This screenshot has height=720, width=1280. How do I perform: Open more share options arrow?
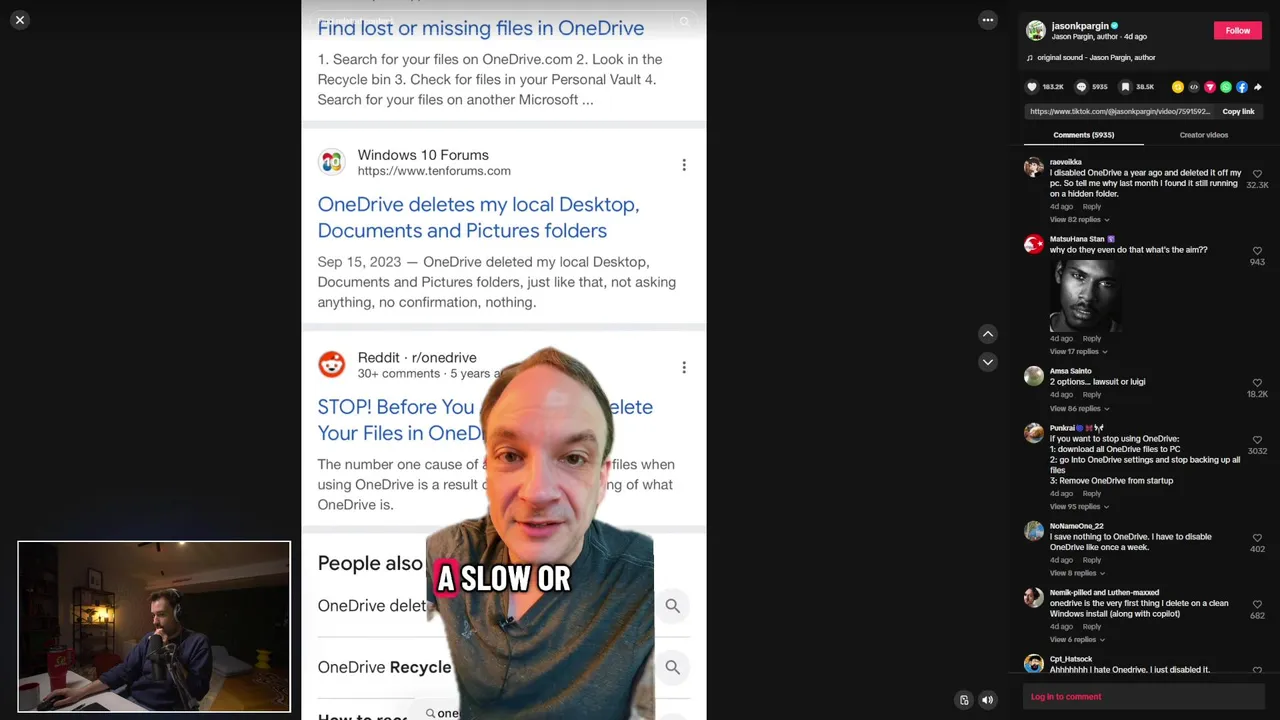1258,87
